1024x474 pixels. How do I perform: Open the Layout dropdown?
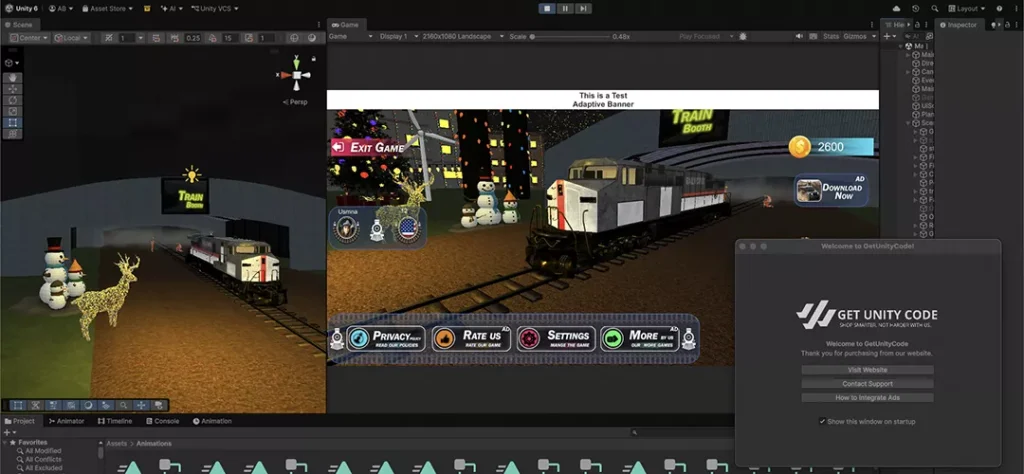(x=968, y=8)
